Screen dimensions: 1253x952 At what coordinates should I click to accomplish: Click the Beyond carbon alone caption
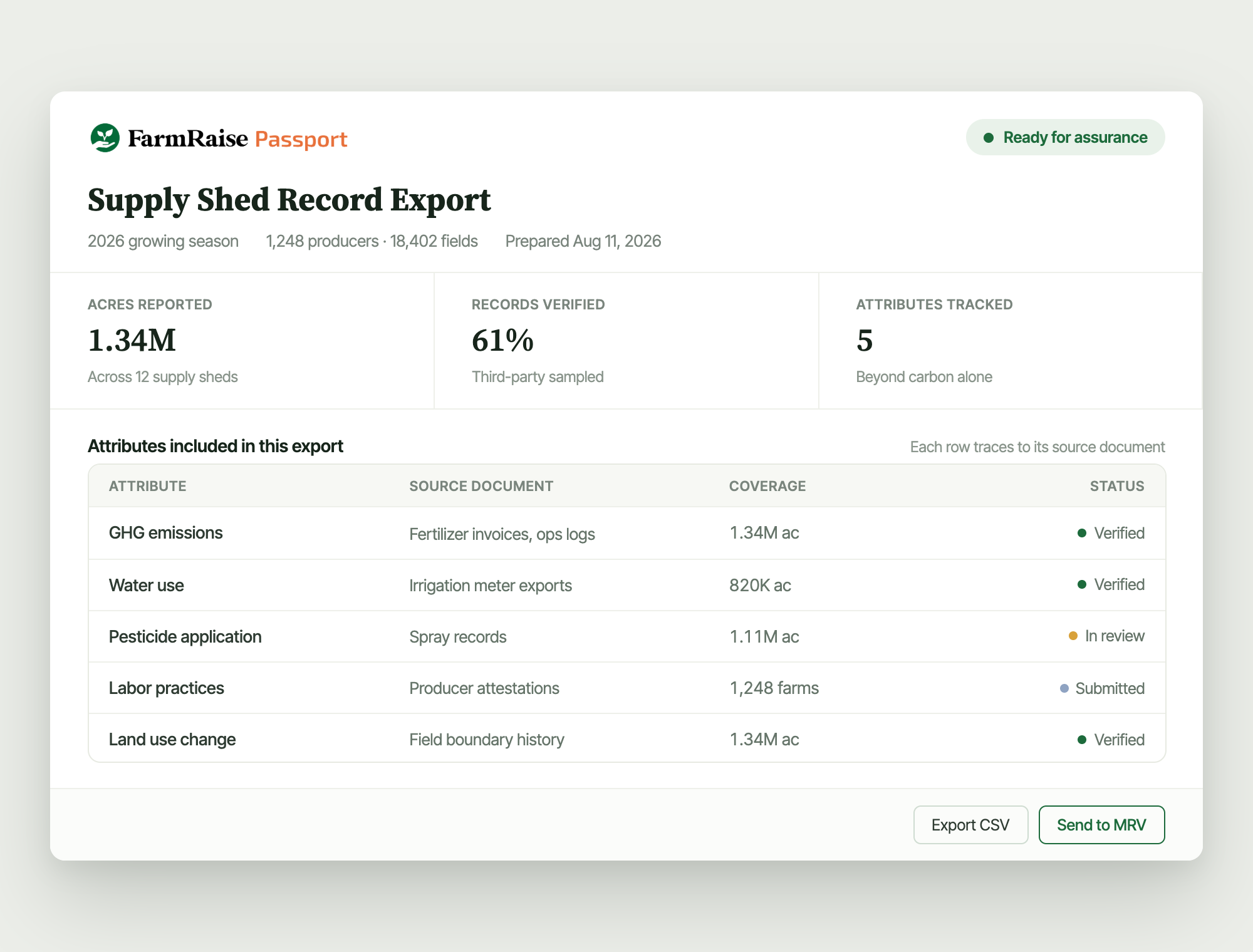click(924, 377)
